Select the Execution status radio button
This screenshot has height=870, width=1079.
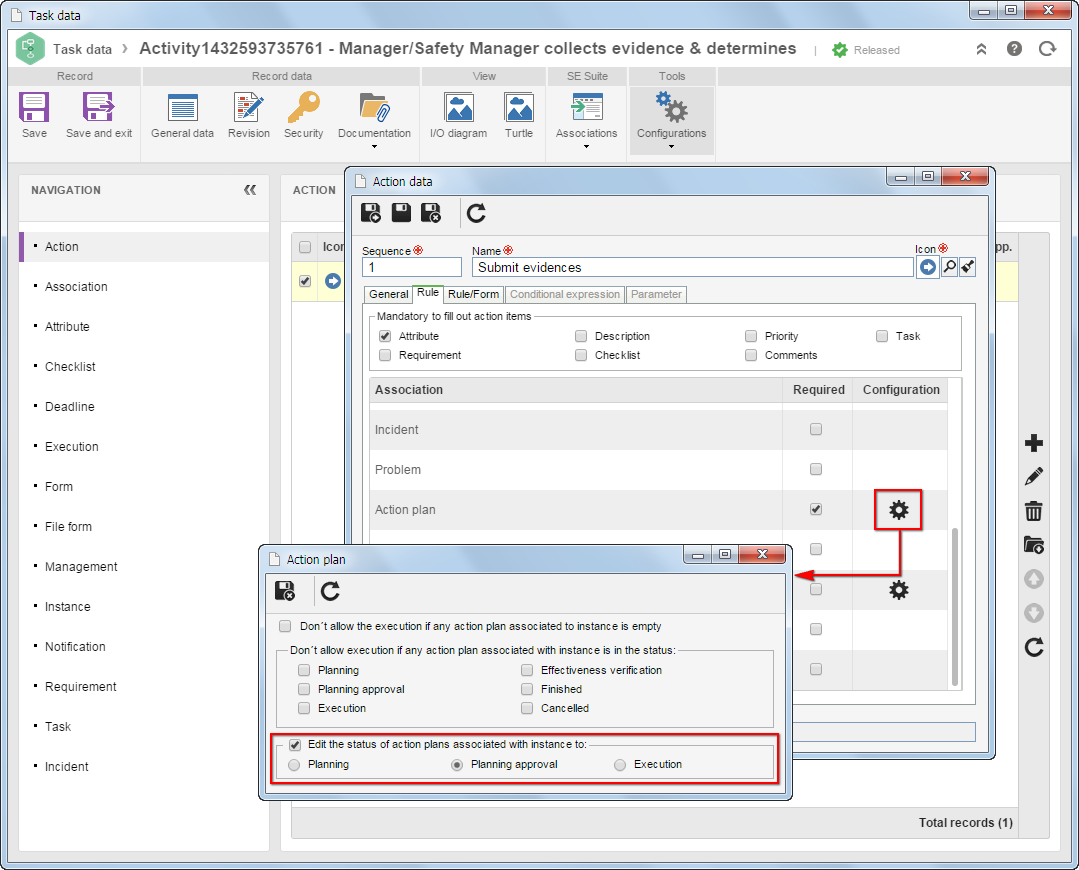coord(620,765)
